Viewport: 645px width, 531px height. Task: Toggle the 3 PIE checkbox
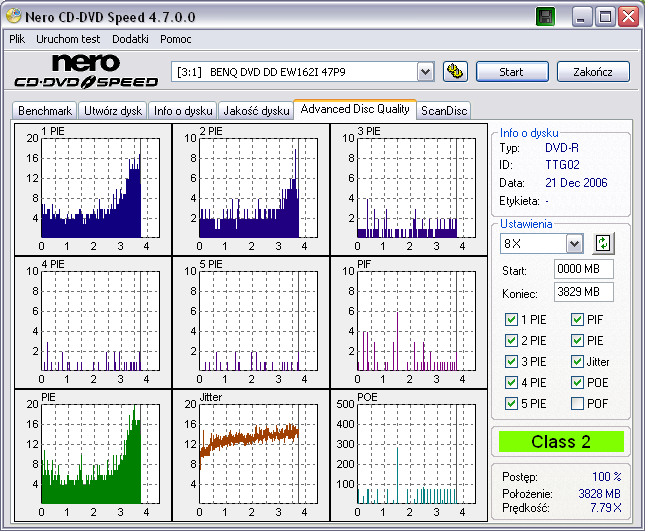click(x=511, y=362)
